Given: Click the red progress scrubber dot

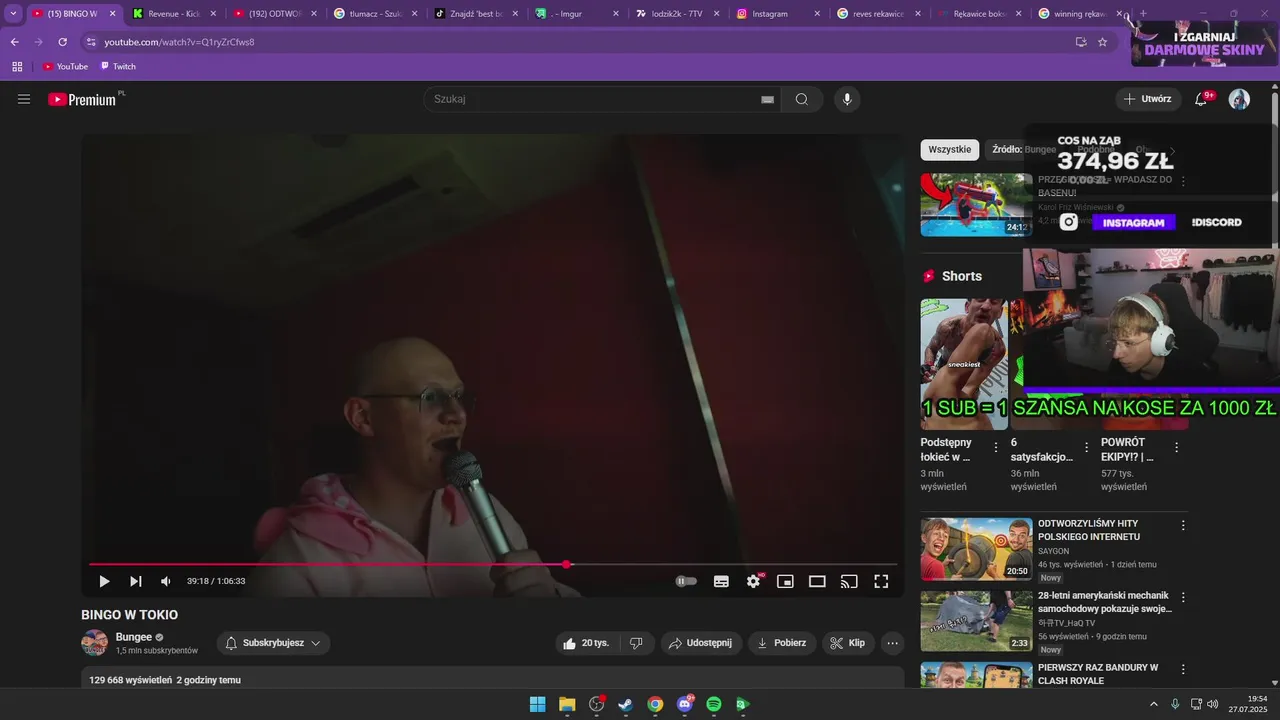Looking at the screenshot, I should (x=567, y=565).
